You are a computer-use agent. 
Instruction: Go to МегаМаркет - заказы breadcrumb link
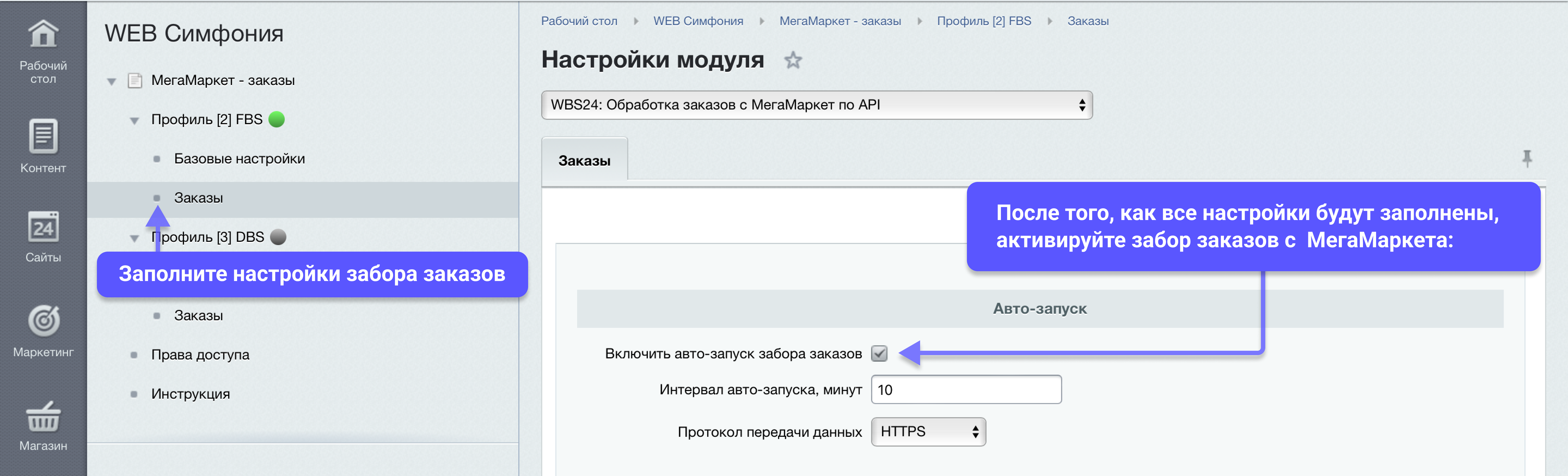[x=840, y=21]
